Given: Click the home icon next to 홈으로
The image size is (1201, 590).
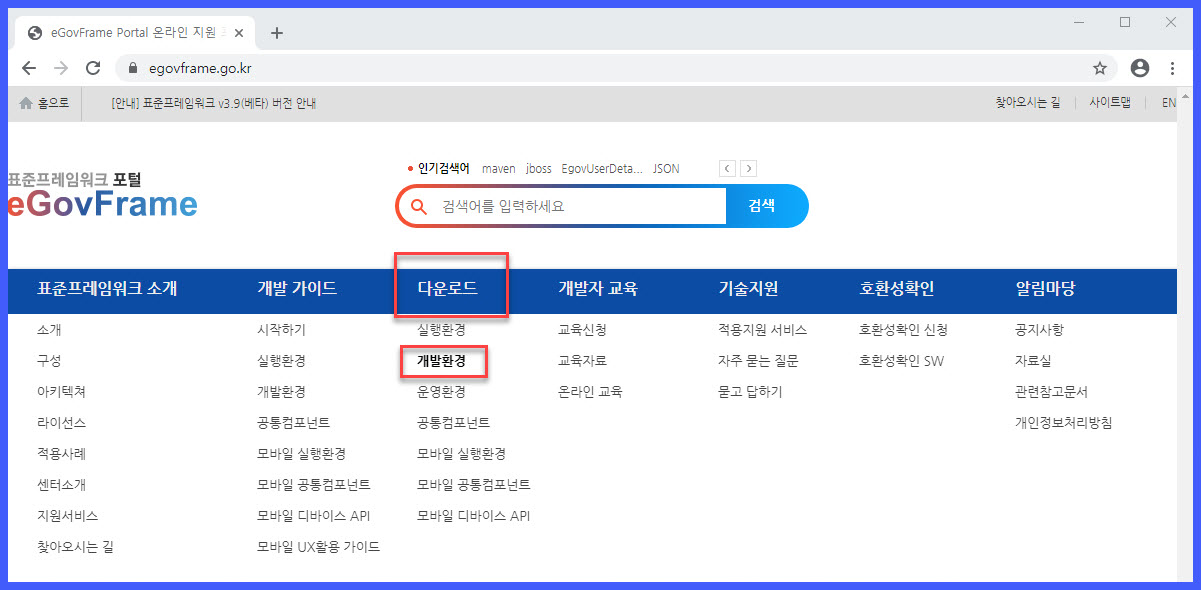Looking at the screenshot, I should click(x=26, y=102).
